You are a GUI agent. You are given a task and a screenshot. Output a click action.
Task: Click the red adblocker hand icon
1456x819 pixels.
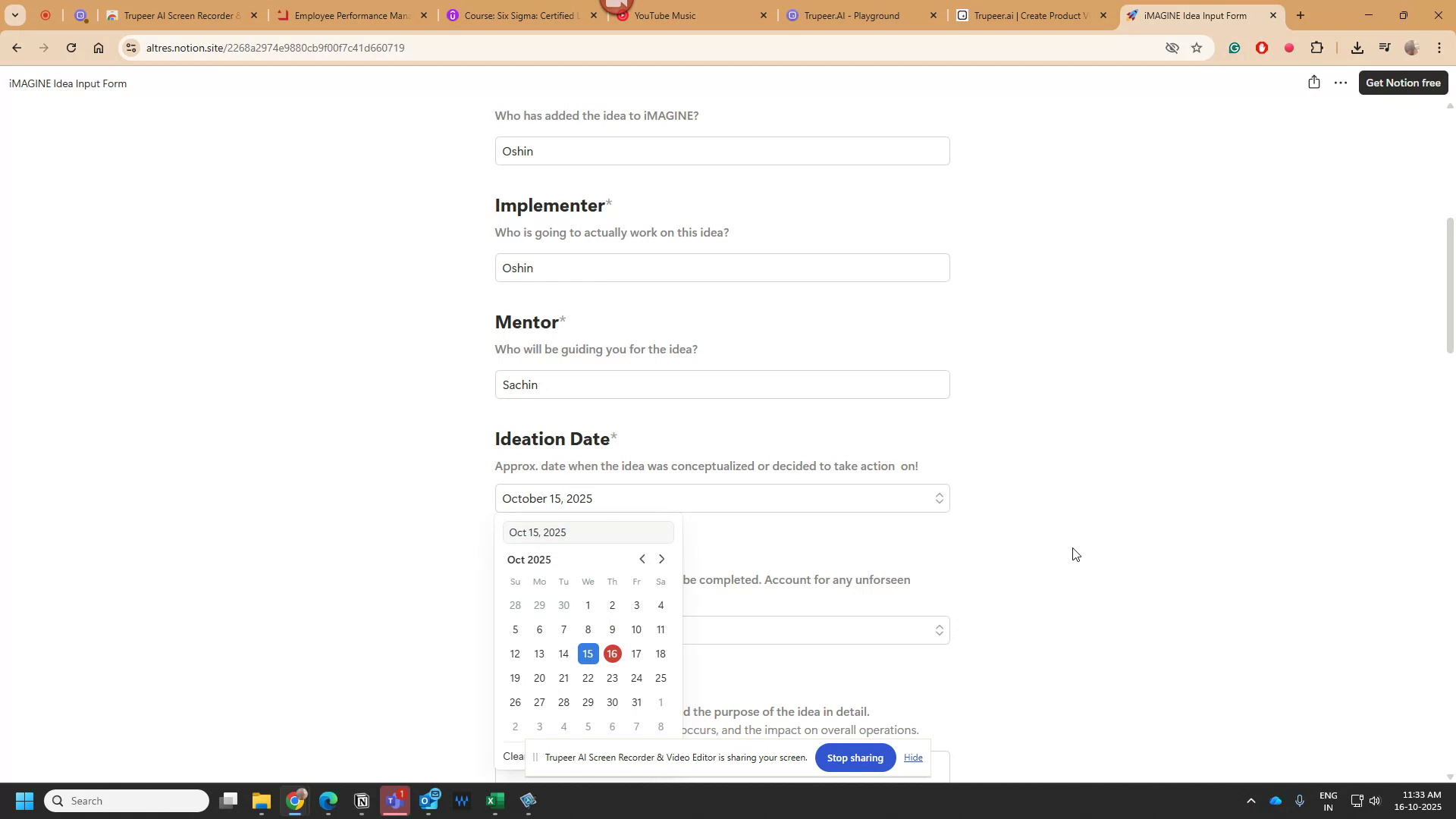coord(1260,48)
